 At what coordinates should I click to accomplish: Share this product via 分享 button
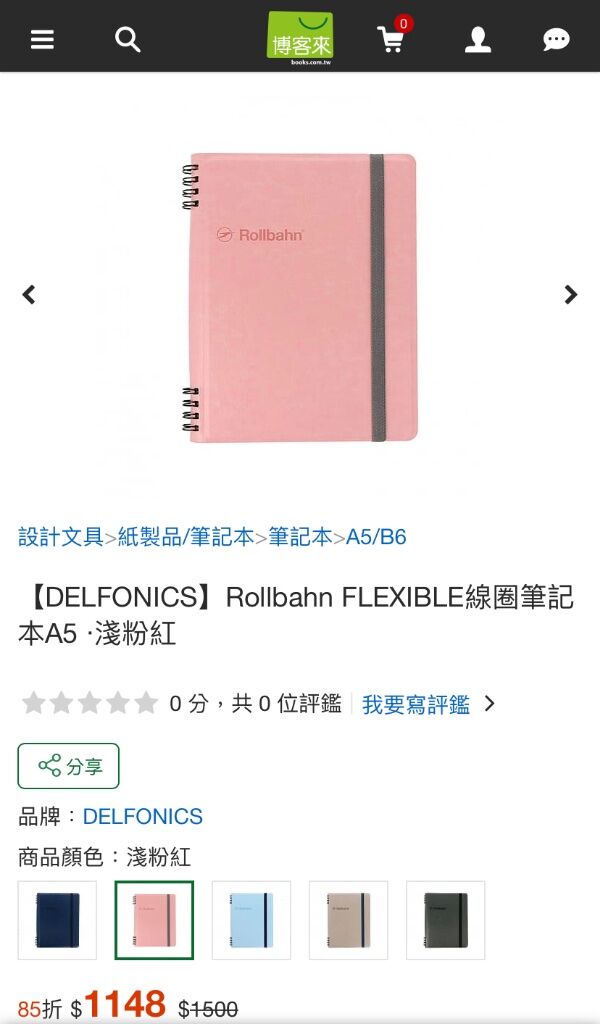coord(69,766)
